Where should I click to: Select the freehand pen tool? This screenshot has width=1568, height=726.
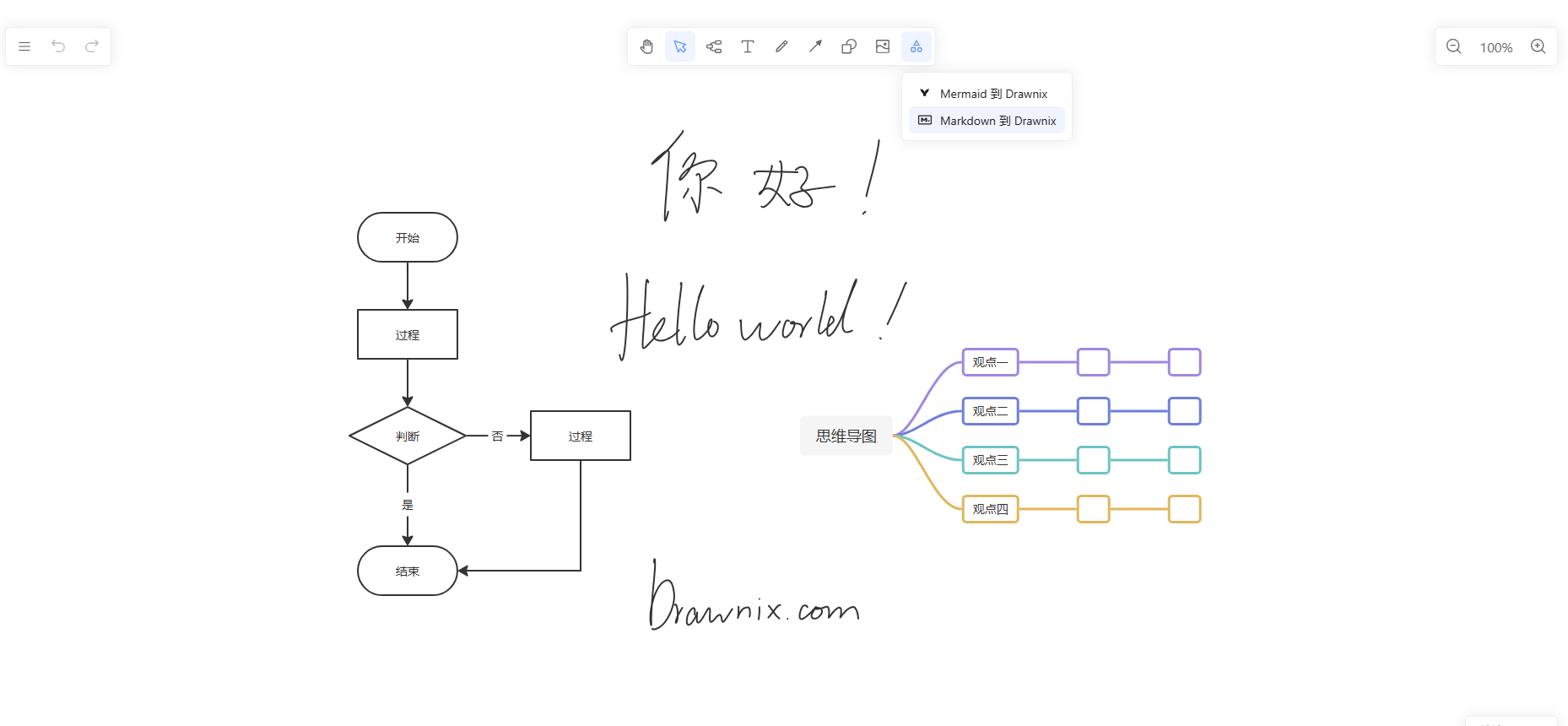tap(781, 46)
